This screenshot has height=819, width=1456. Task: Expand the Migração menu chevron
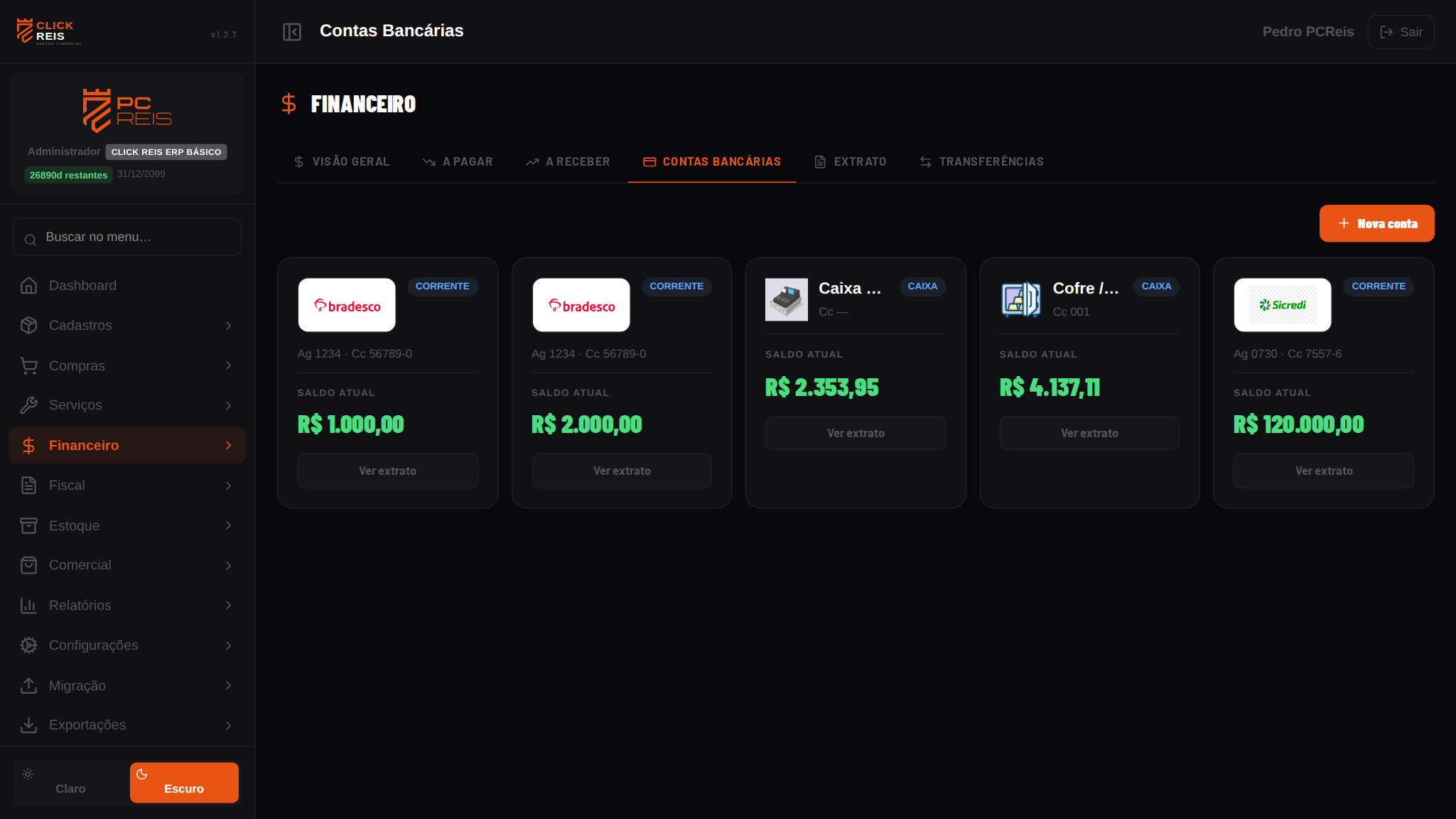click(x=229, y=685)
